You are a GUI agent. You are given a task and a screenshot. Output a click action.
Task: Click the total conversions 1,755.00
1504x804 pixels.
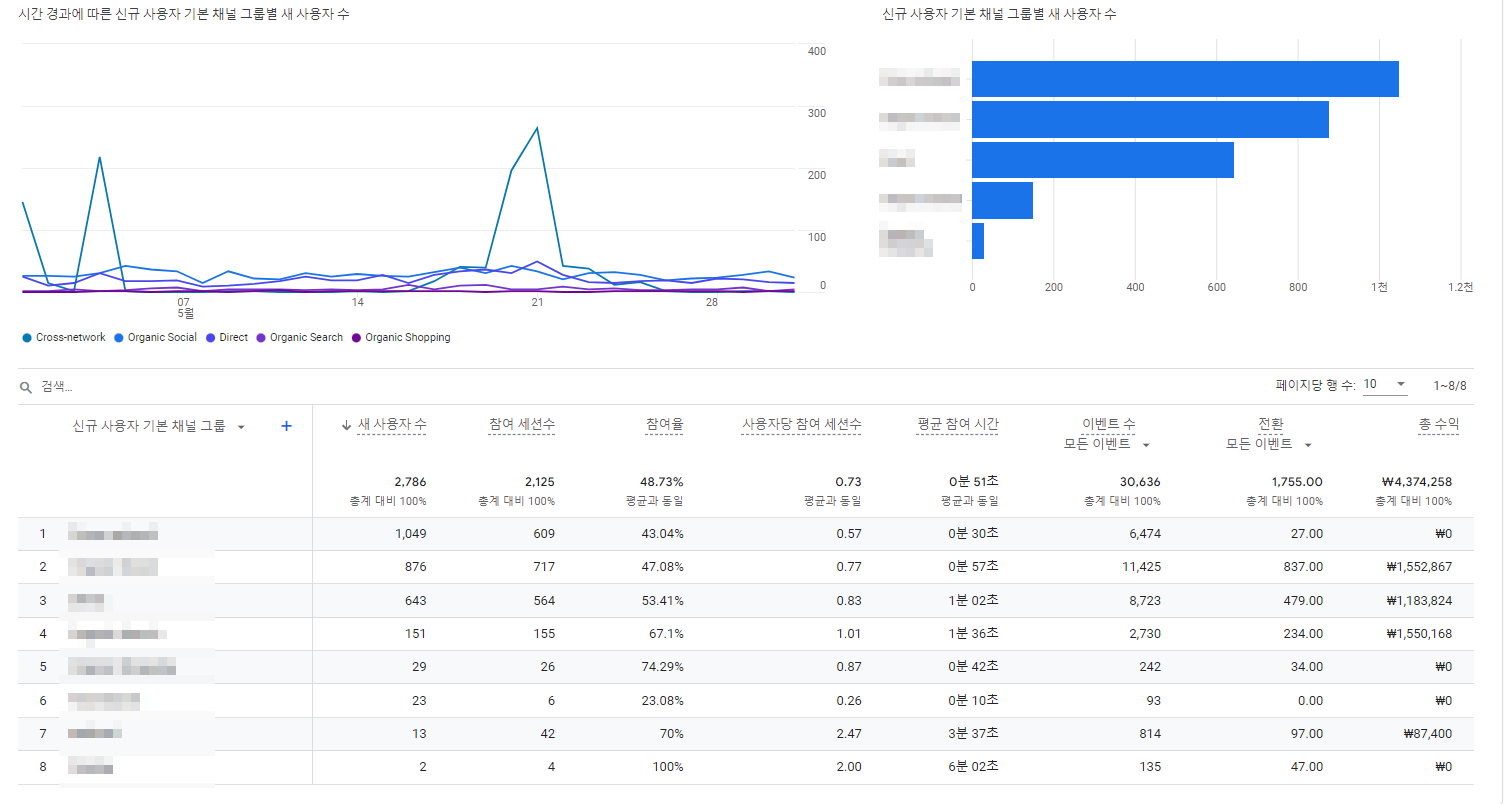(x=1297, y=482)
